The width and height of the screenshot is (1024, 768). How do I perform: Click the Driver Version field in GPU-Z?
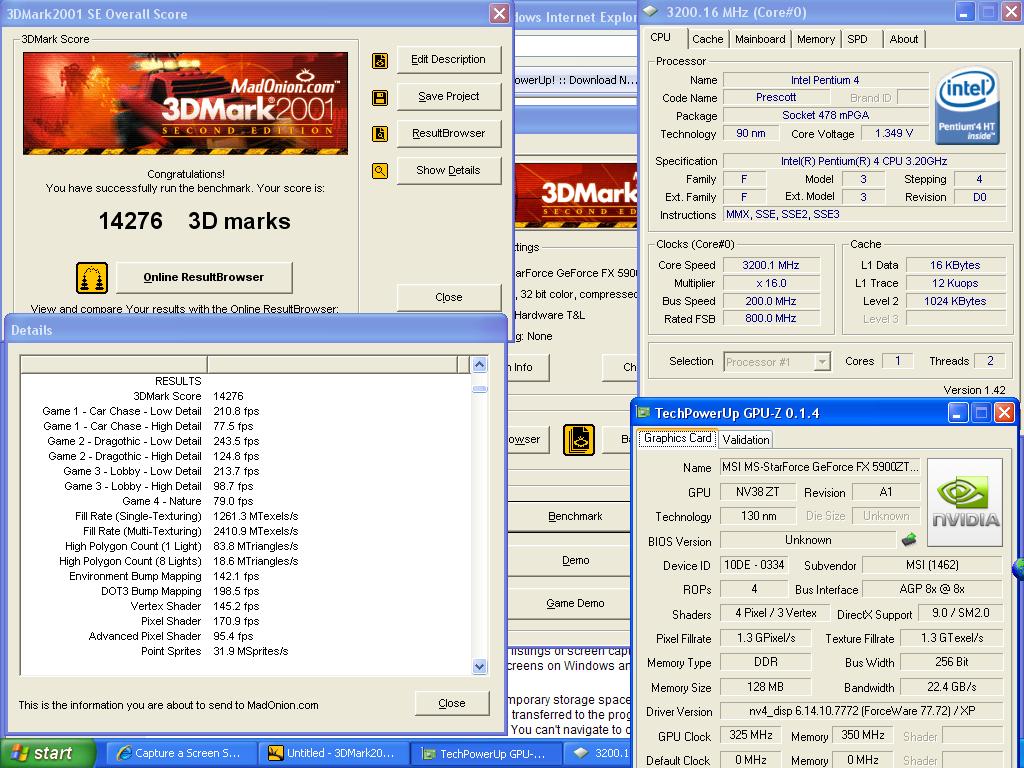[861, 711]
